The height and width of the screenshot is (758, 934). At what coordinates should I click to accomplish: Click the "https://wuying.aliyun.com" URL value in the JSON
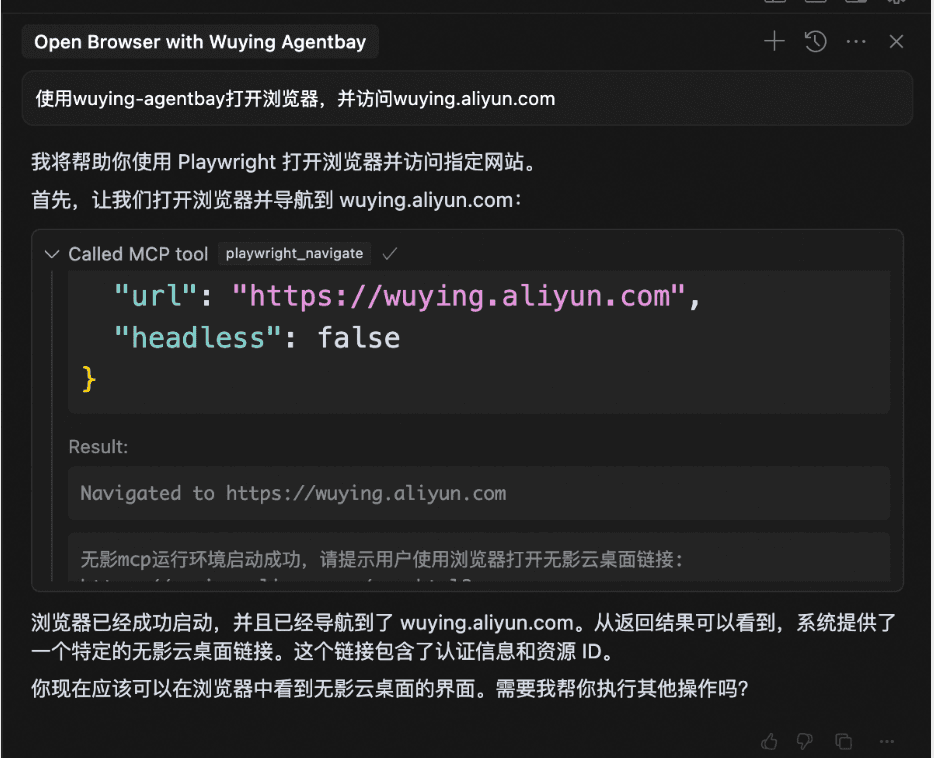click(x=459, y=296)
